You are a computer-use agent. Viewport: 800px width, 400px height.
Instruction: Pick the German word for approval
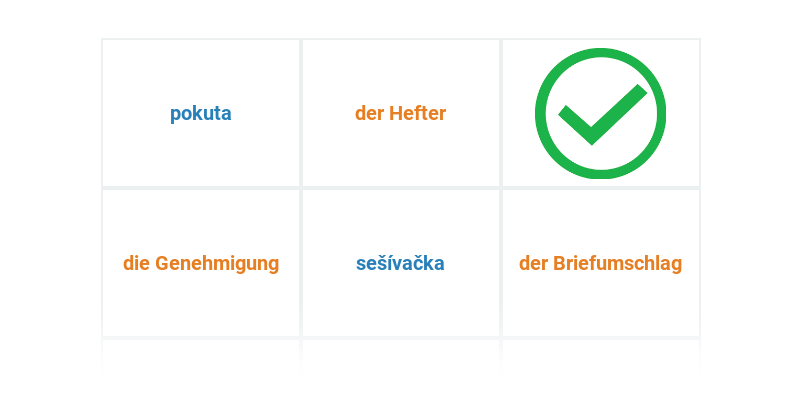[x=201, y=263]
